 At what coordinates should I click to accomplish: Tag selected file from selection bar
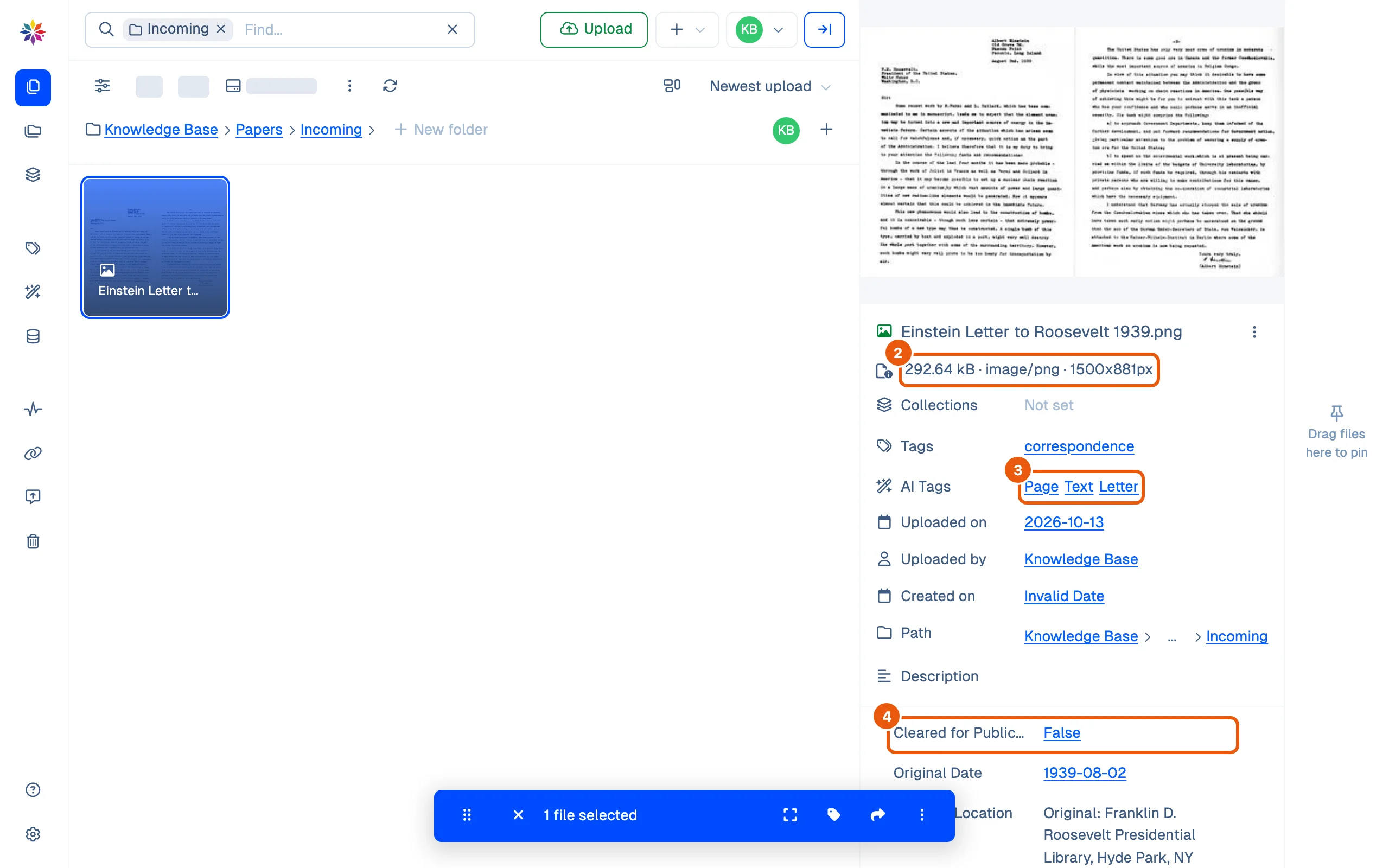pos(834,815)
